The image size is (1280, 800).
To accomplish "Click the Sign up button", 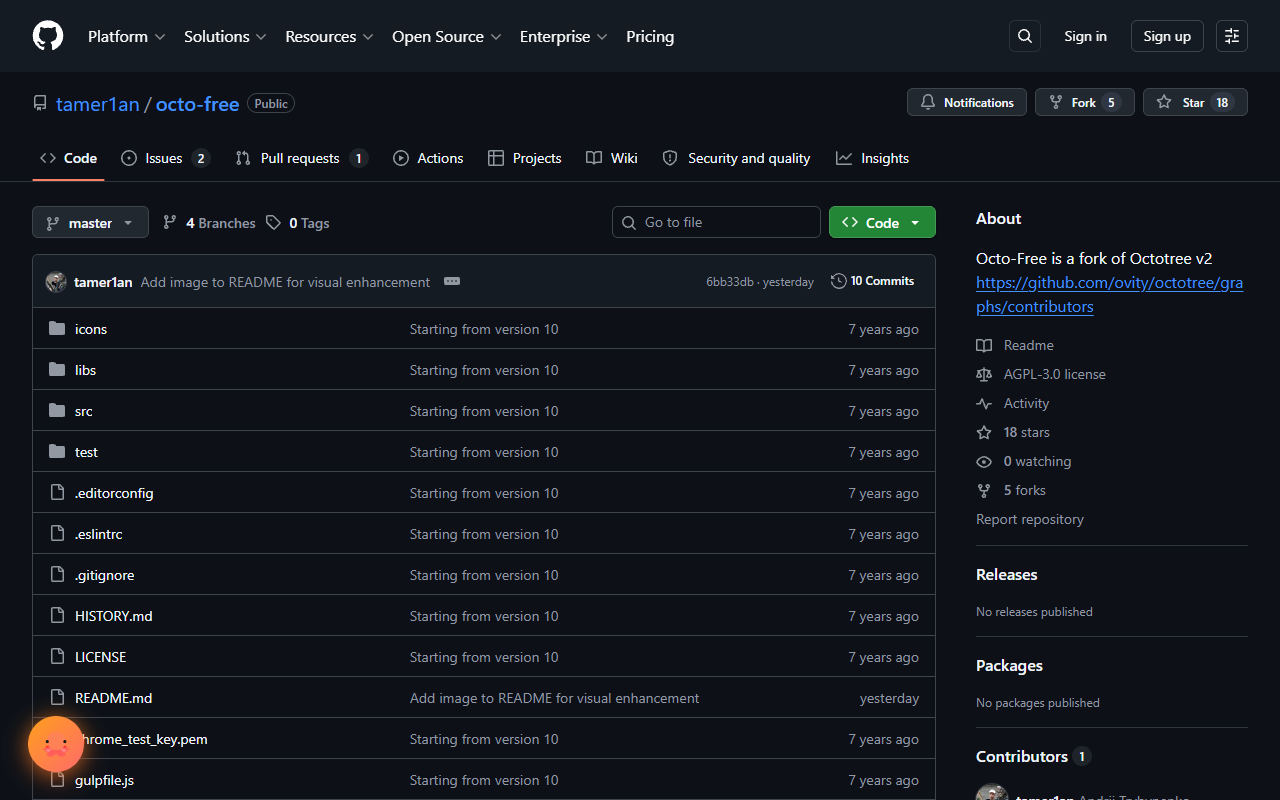I will pos(1167,36).
